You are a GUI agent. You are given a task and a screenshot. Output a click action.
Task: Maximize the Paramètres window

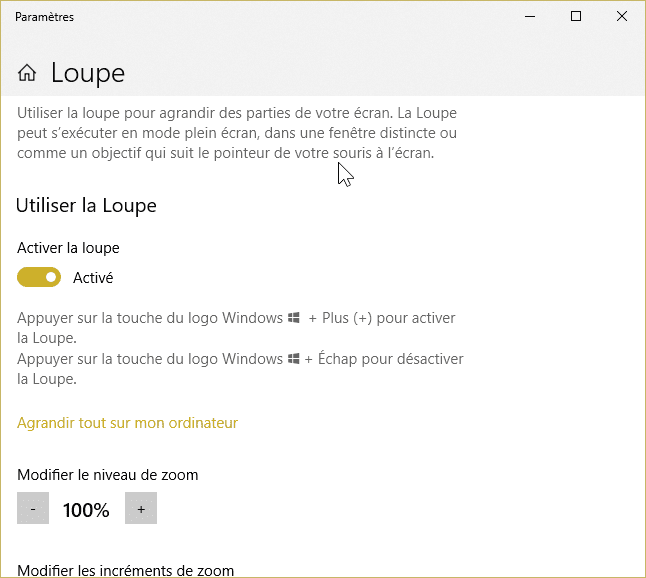[576, 16]
